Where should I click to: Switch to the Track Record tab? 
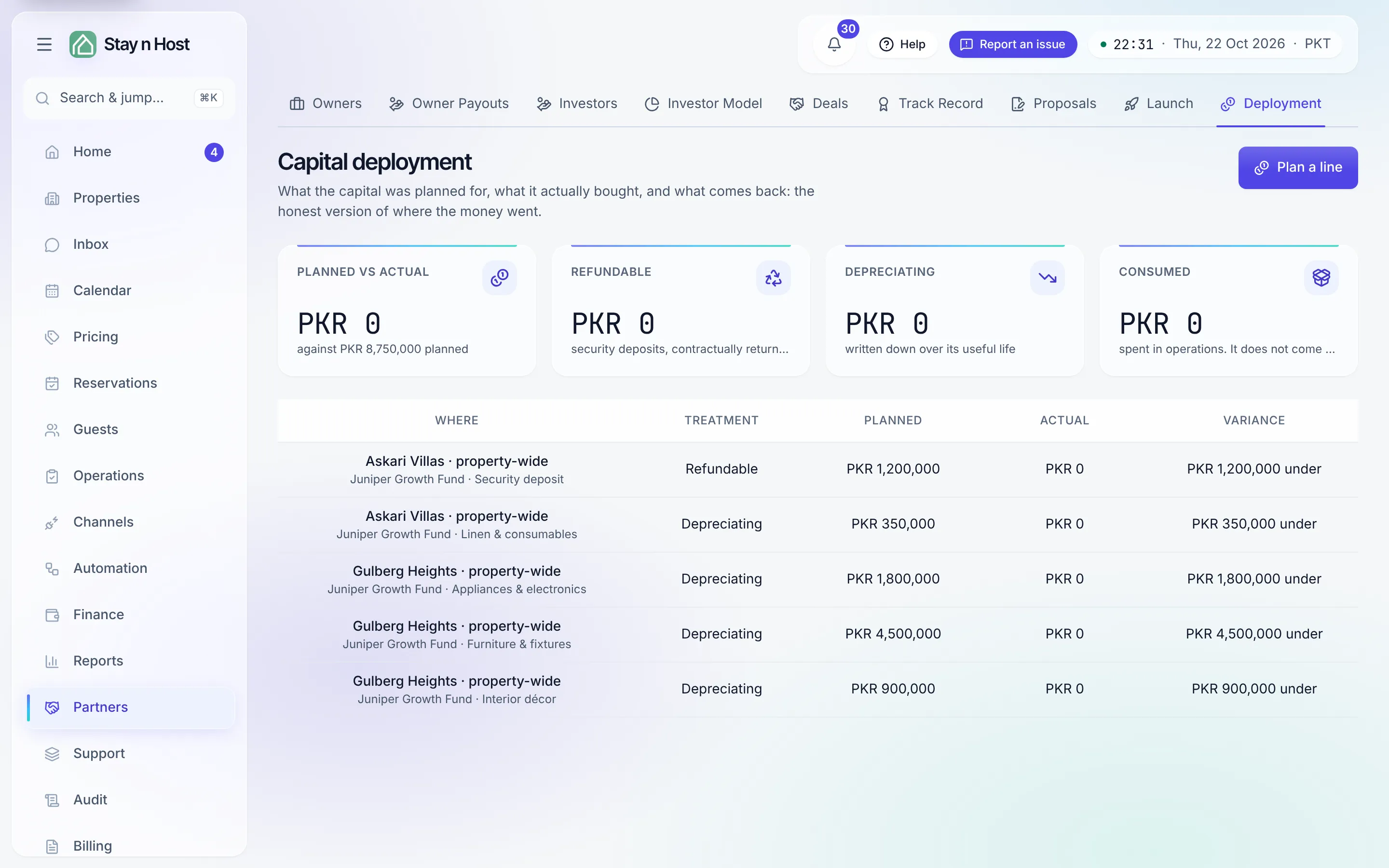(x=930, y=104)
